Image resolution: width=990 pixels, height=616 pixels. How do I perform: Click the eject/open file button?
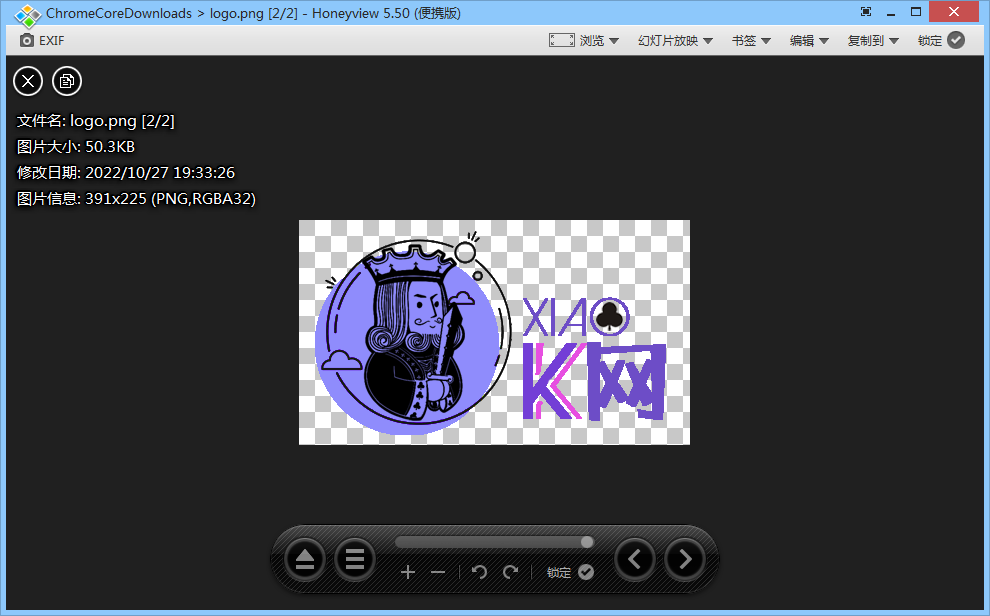305,560
